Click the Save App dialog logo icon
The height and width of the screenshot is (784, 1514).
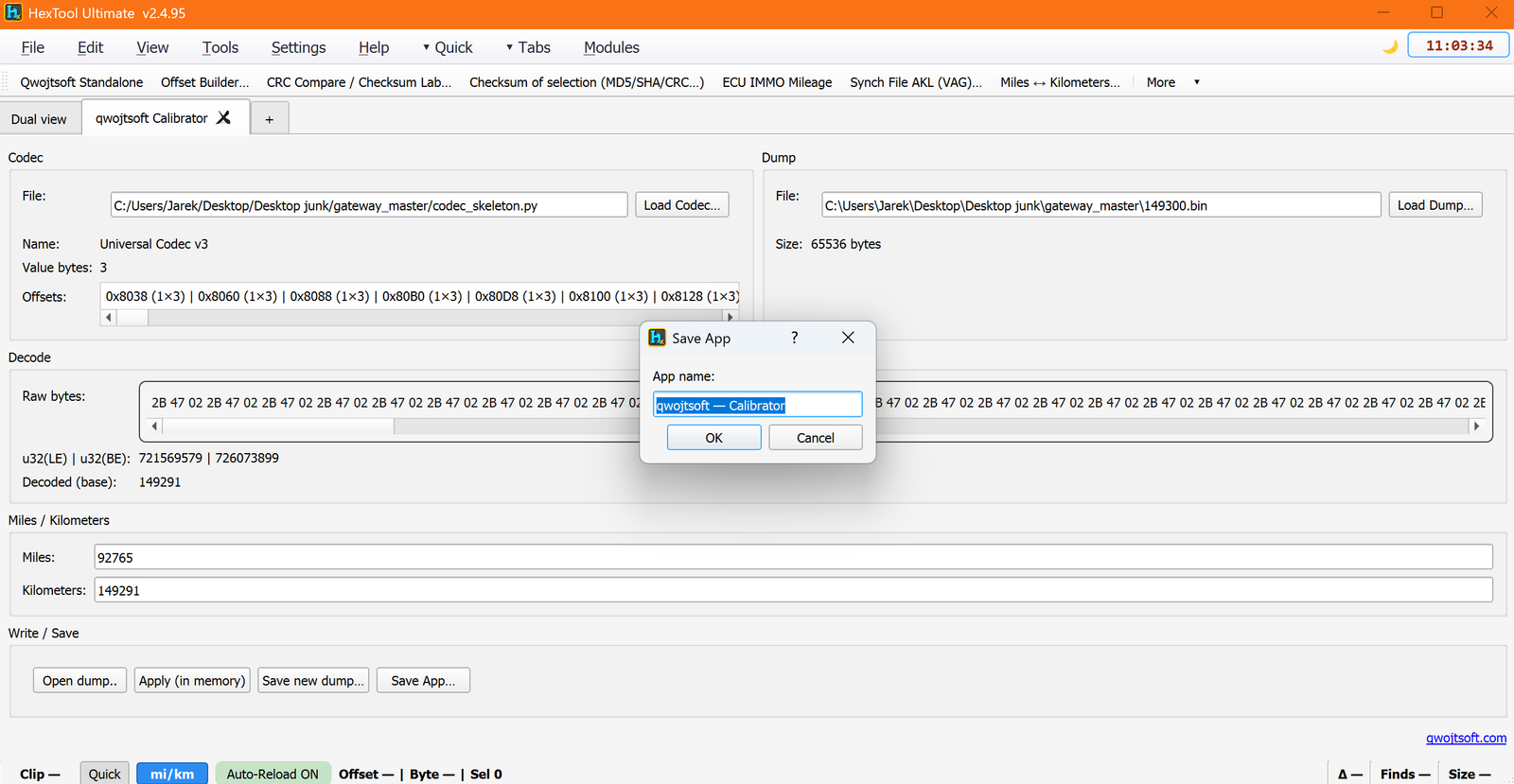coord(657,338)
